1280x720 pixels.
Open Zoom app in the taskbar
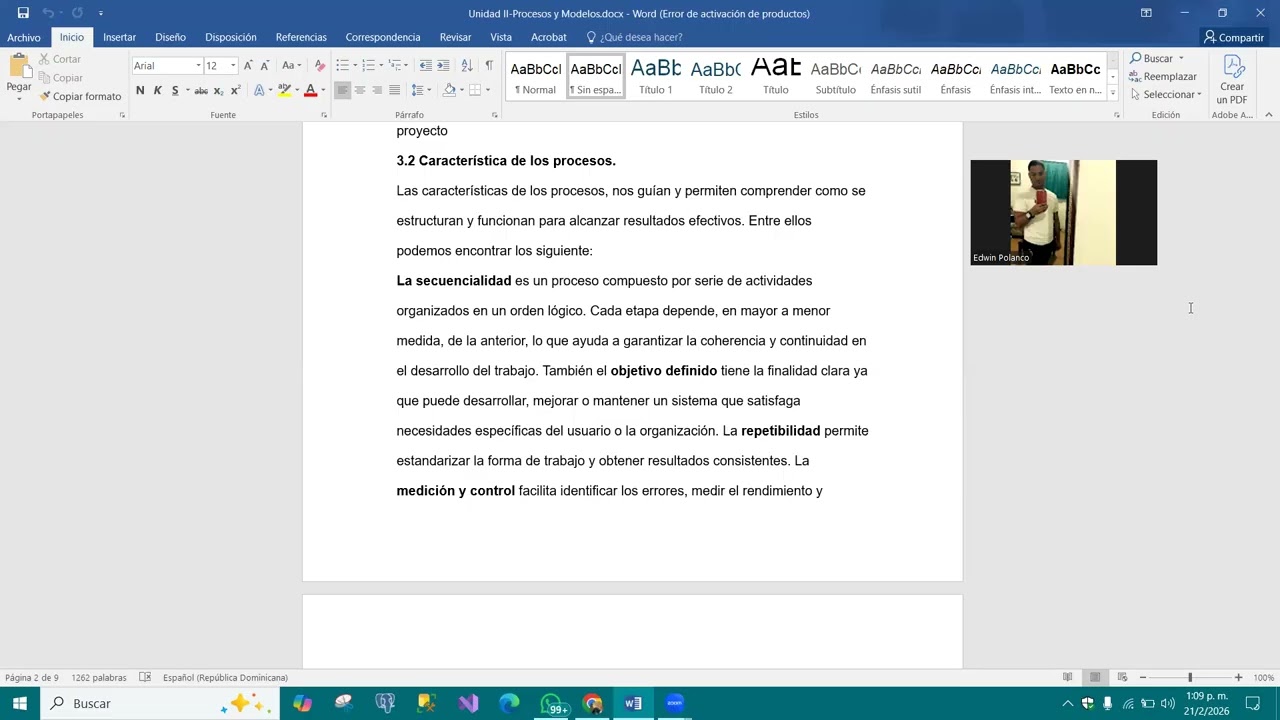675,703
